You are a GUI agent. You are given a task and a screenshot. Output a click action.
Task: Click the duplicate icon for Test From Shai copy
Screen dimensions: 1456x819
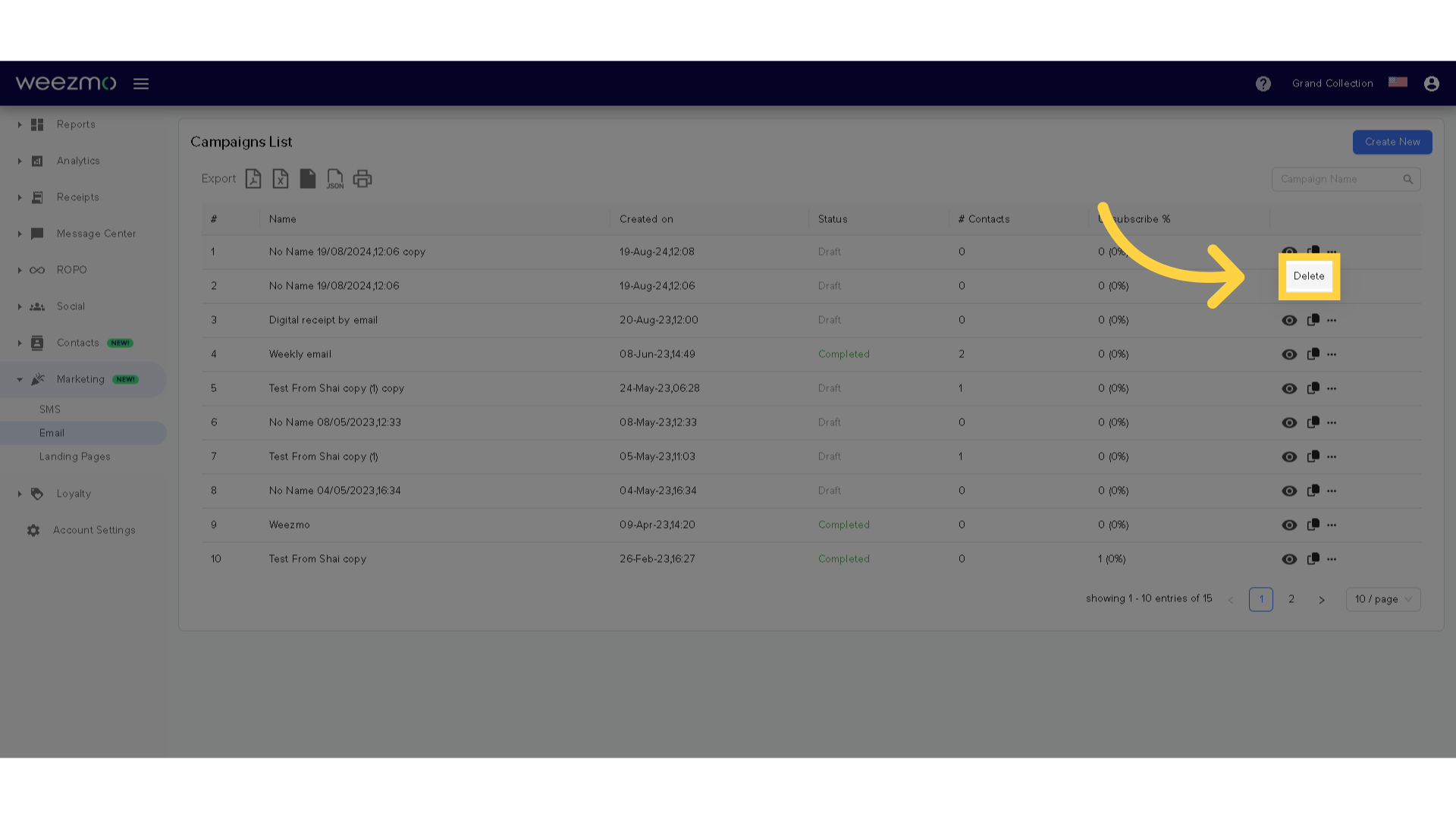pos(1313,558)
